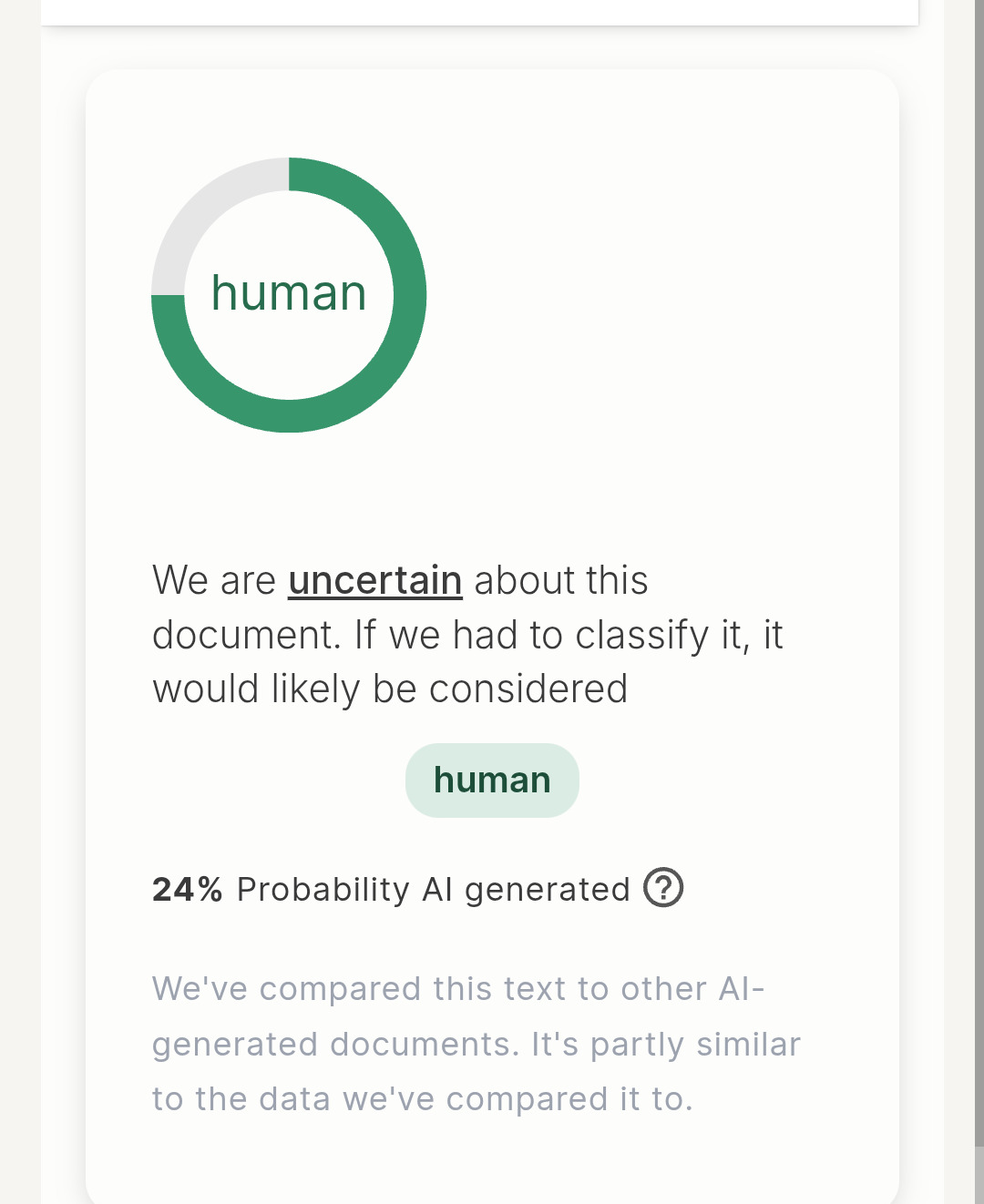Click "to the data we've compared" line

tap(422, 1098)
